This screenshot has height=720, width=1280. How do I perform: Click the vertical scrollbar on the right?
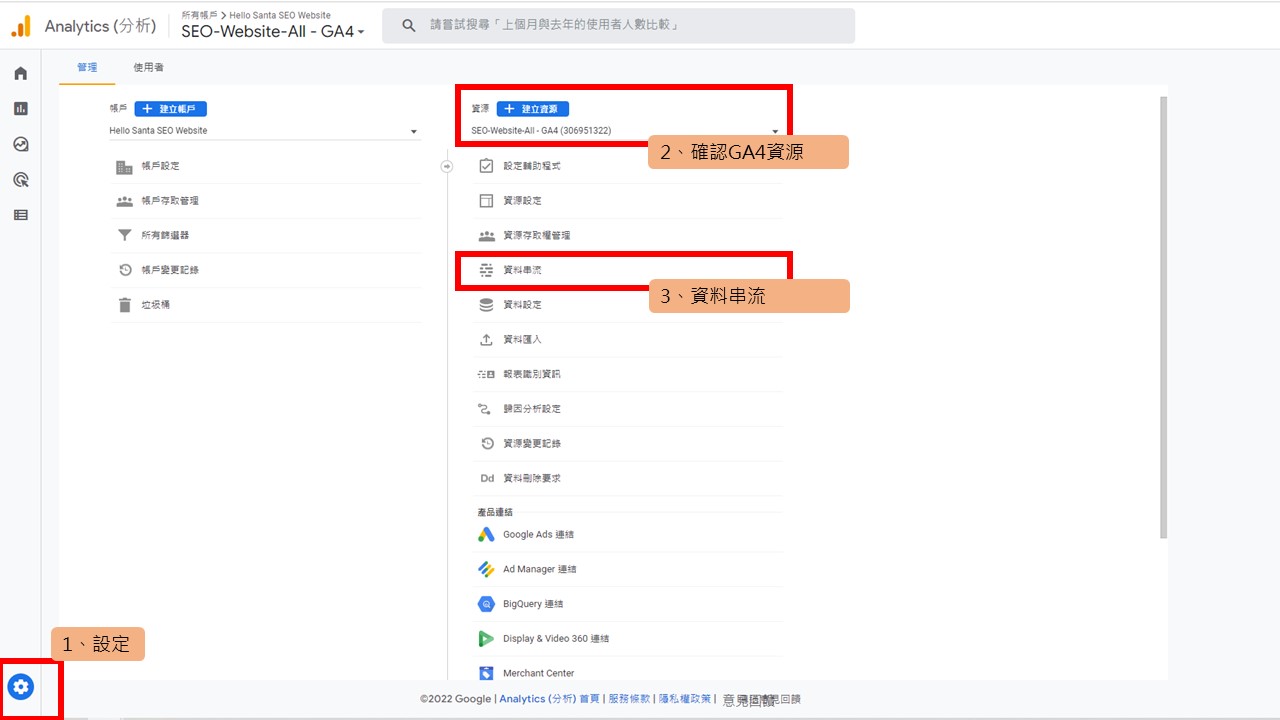[x=1163, y=317]
